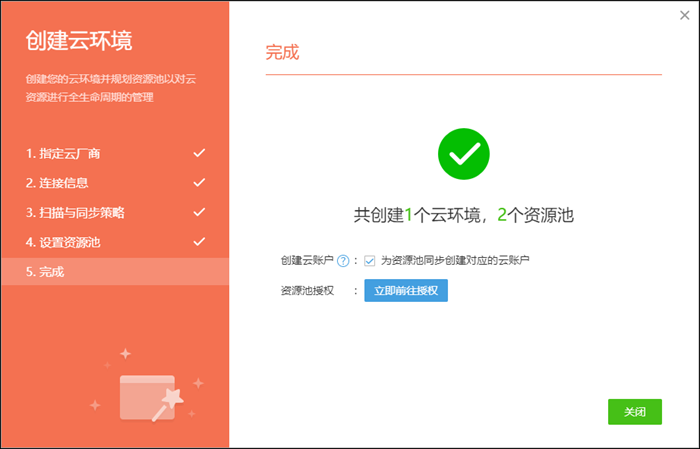Select the highlighted step 5. 完成
Screen dimensions: 700x449
pyautogui.click(x=45, y=271)
